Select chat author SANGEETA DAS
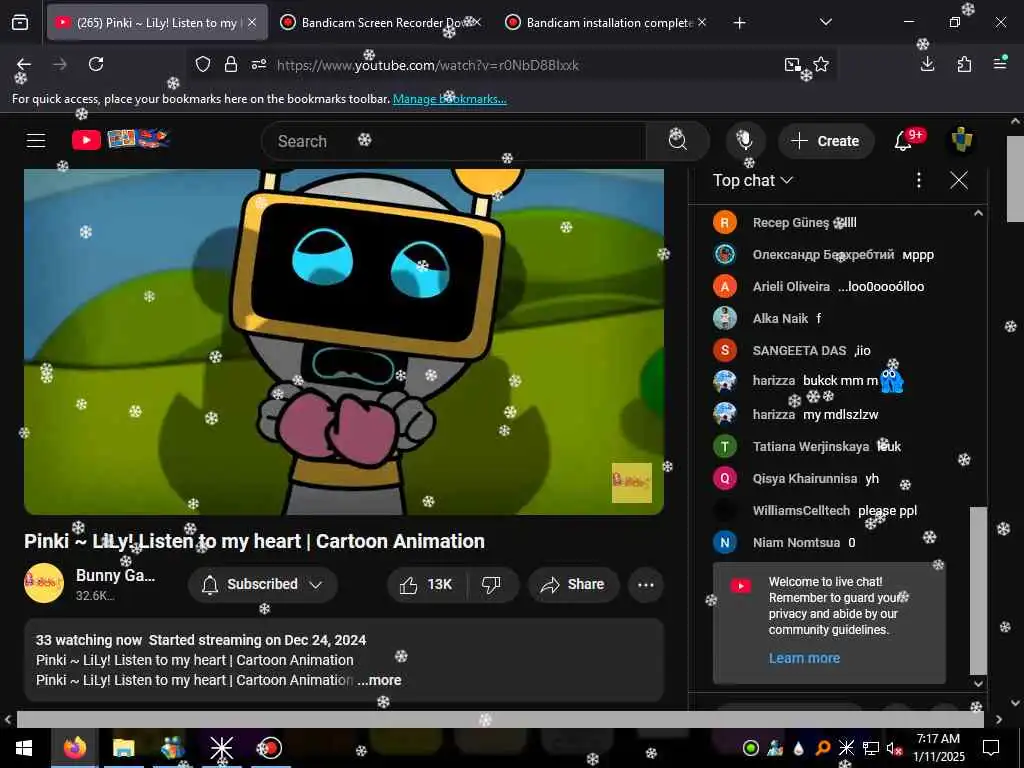Image resolution: width=1024 pixels, height=768 pixels. [x=799, y=351]
